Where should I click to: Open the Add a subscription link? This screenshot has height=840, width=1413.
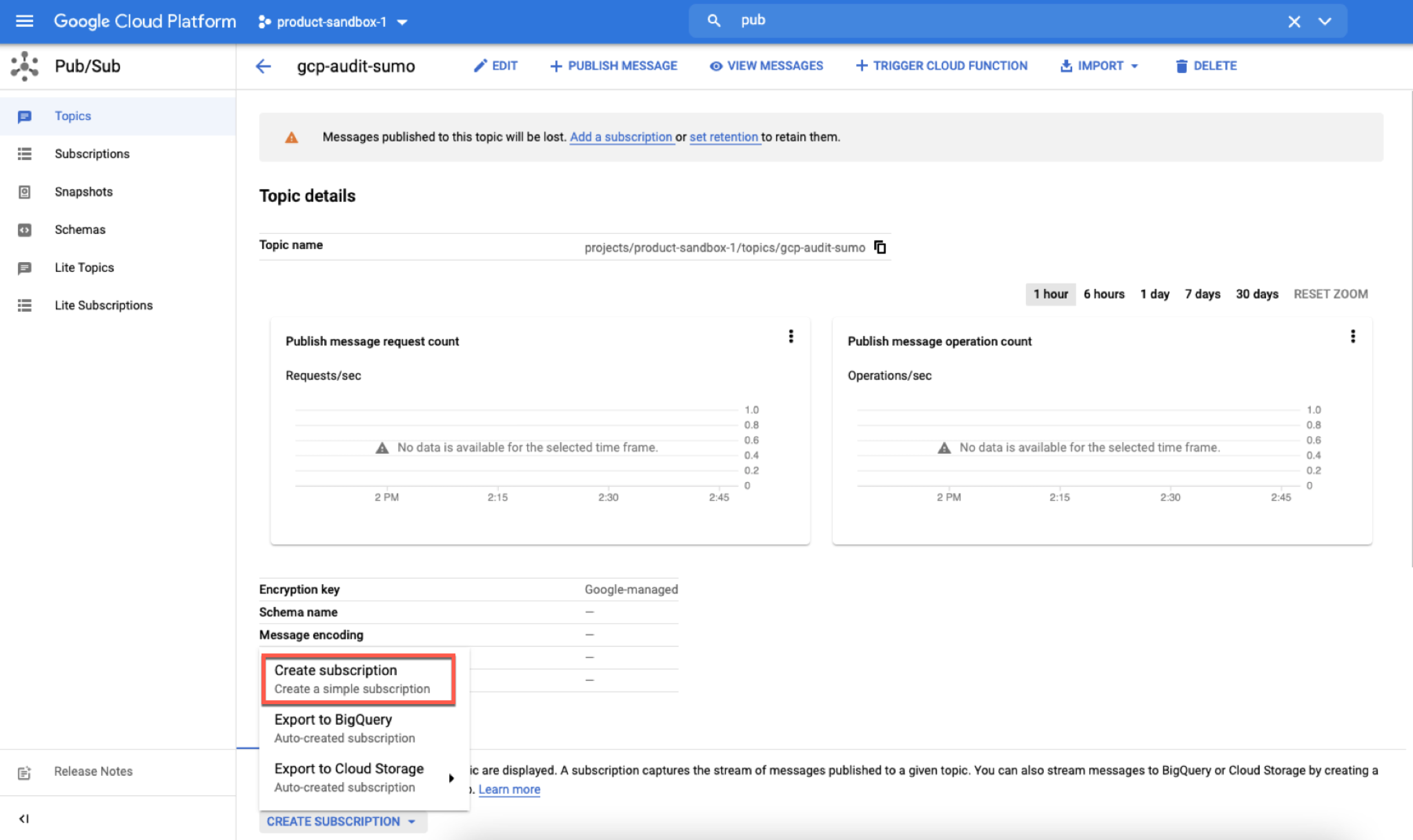tap(621, 137)
